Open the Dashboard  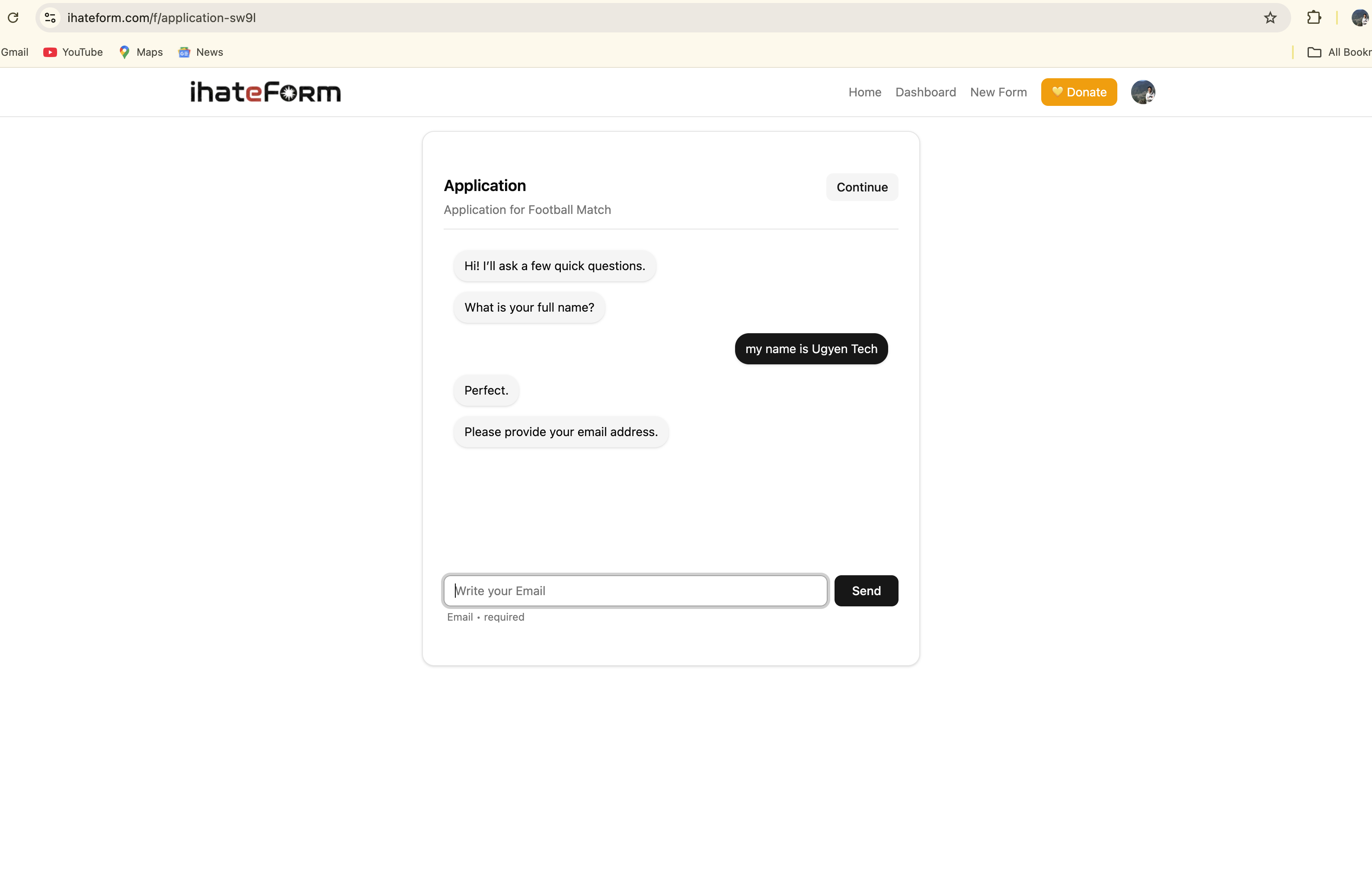(925, 92)
